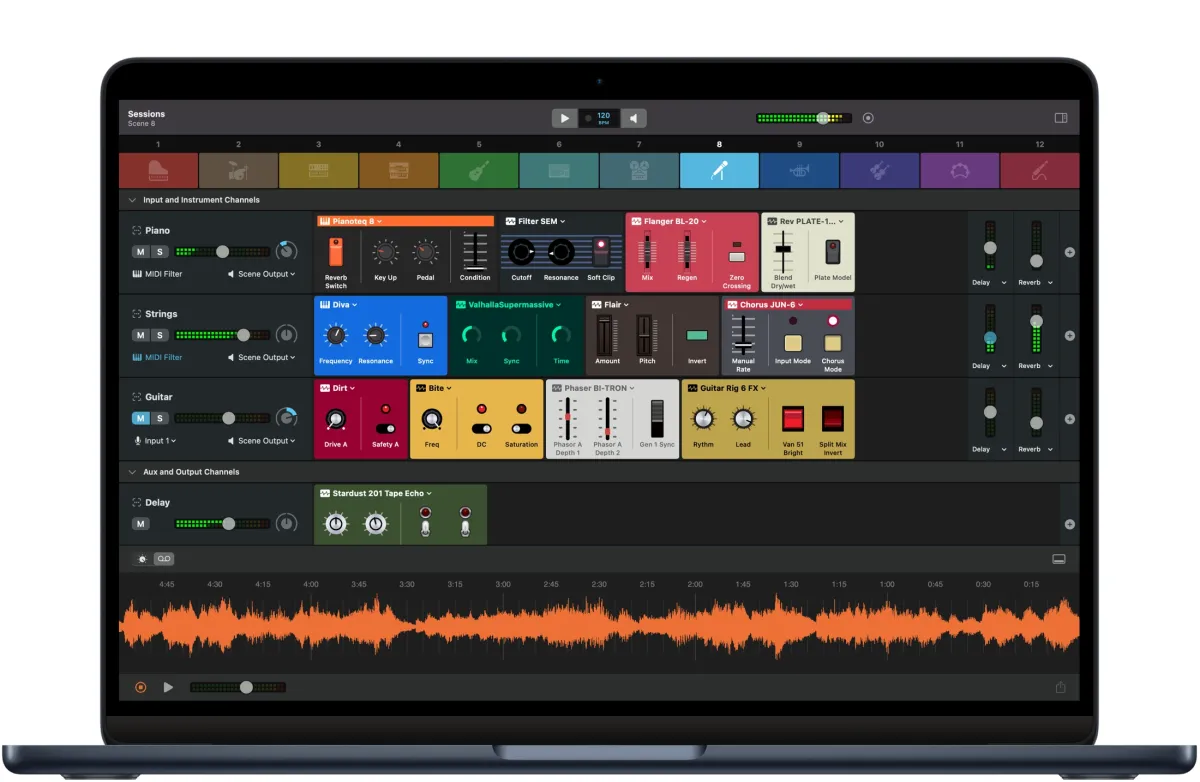Image resolution: width=1200 pixels, height=782 pixels.
Task: Switch to the scene 9 trumpet tile
Action: (x=799, y=170)
